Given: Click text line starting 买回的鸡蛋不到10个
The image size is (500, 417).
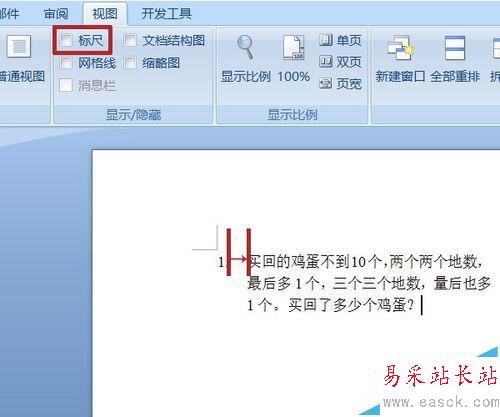Looking at the screenshot, I should pos(366,262).
